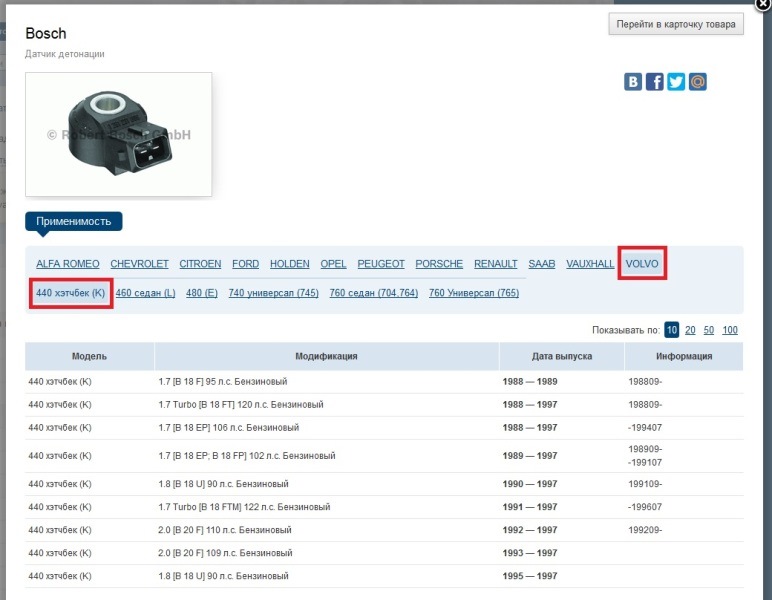Click row '2.0 [B 20 F] 110 л.с. Бензиновый'
This screenshot has height=600, width=772.
[x=384, y=530]
